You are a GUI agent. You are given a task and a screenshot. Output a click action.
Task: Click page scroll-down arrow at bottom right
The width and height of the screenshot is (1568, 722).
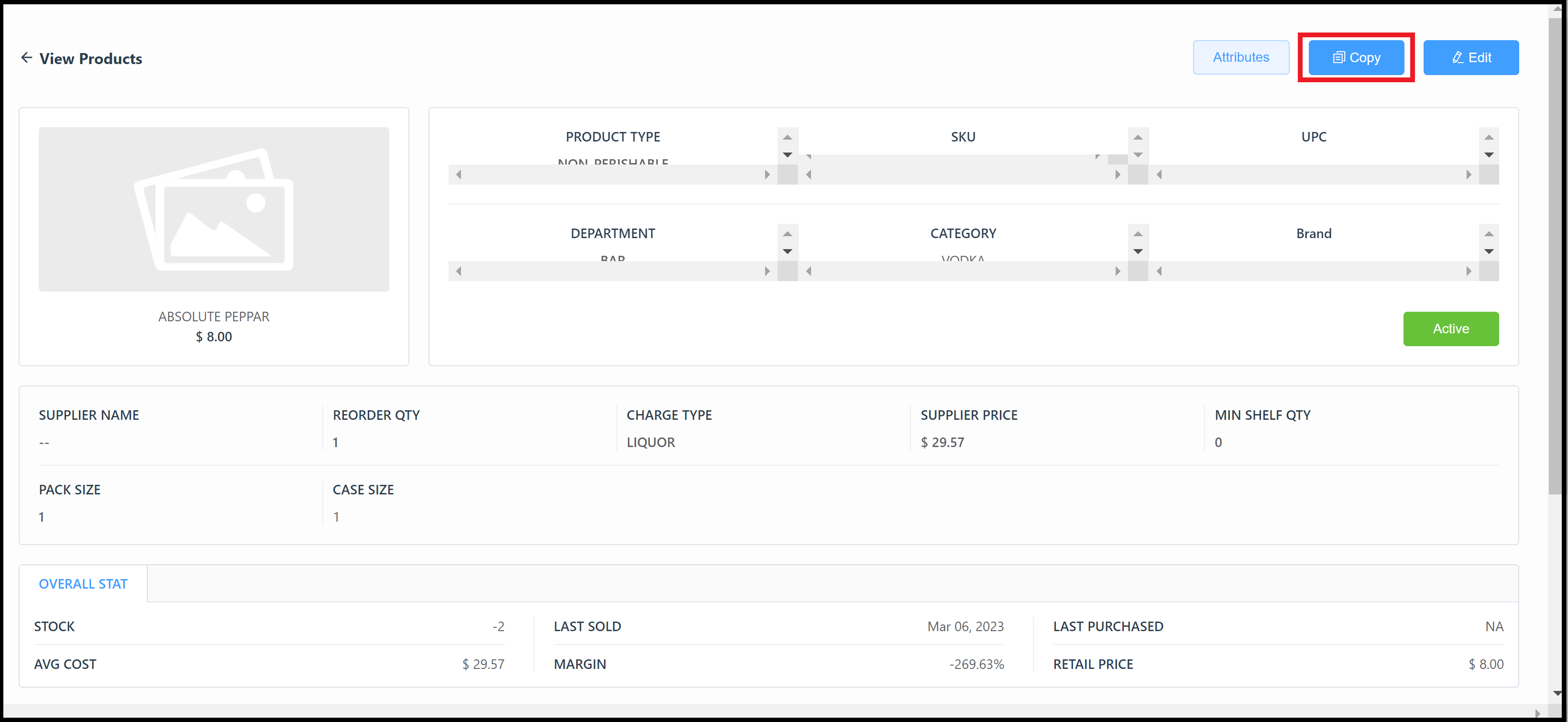[x=1557, y=693]
